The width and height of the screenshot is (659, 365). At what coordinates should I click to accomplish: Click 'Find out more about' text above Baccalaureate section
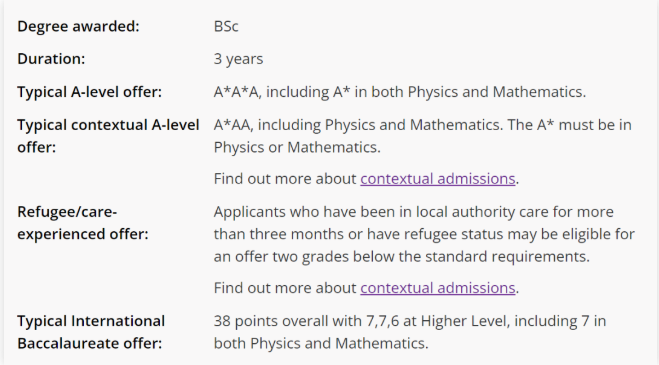point(285,288)
